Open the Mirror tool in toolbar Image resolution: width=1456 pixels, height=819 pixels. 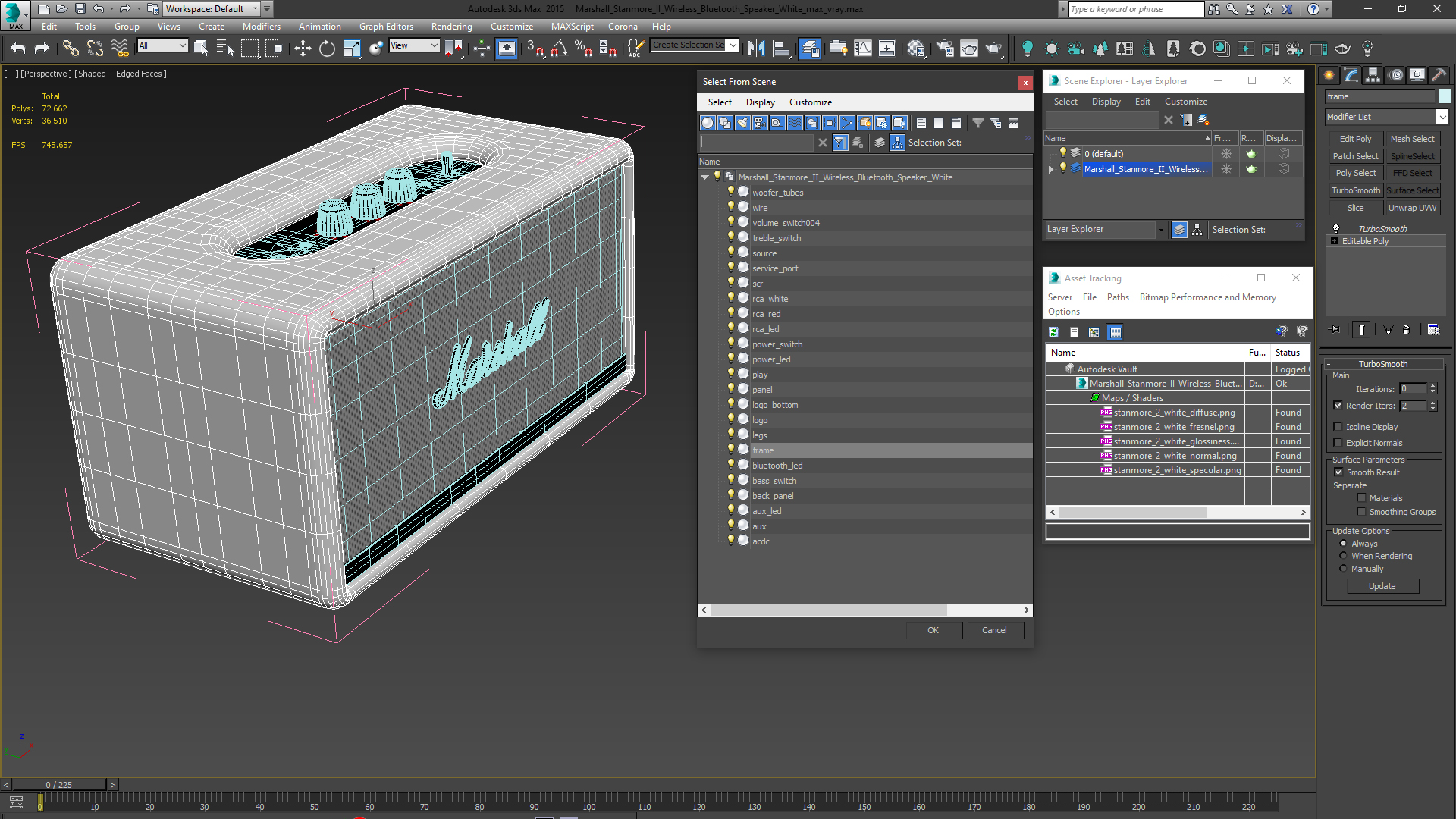(756, 49)
